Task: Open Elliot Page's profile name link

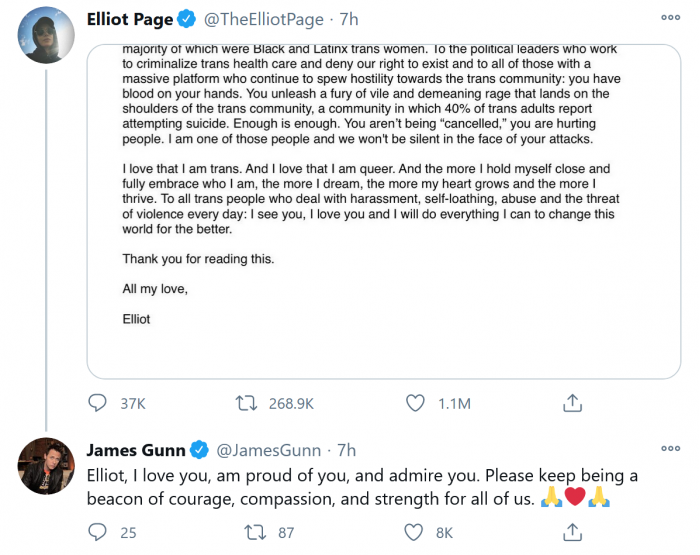Action: [x=129, y=18]
